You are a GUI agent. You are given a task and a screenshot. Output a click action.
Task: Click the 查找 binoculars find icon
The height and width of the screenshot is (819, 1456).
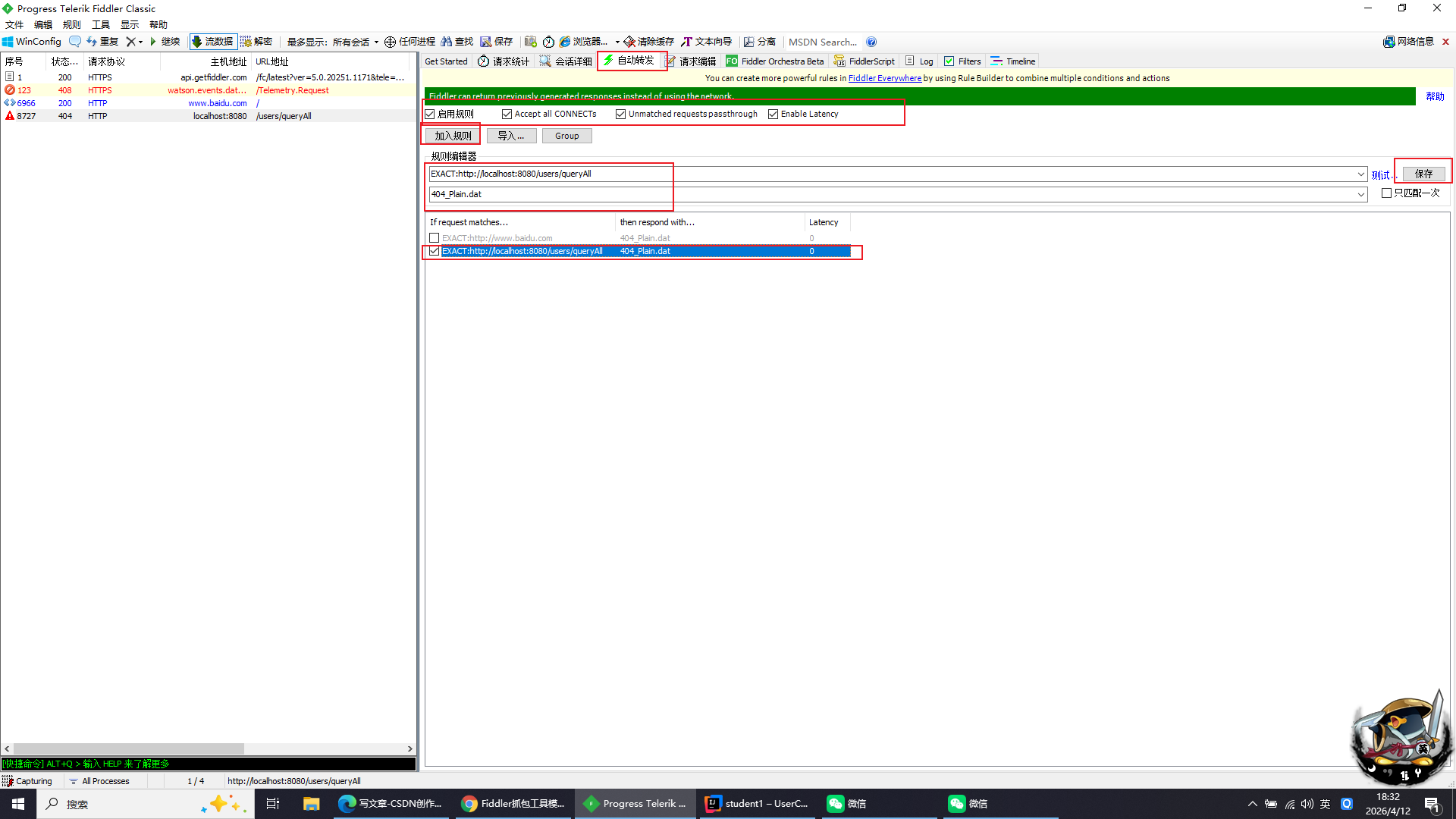[x=447, y=42]
